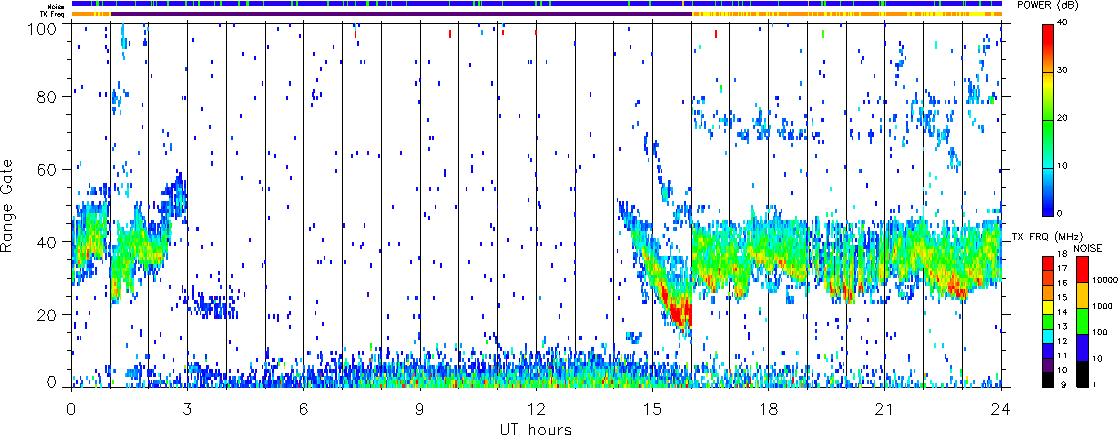Click the 'NOISE' legend title
The width and height of the screenshot is (1118, 435).
pos(1087,247)
